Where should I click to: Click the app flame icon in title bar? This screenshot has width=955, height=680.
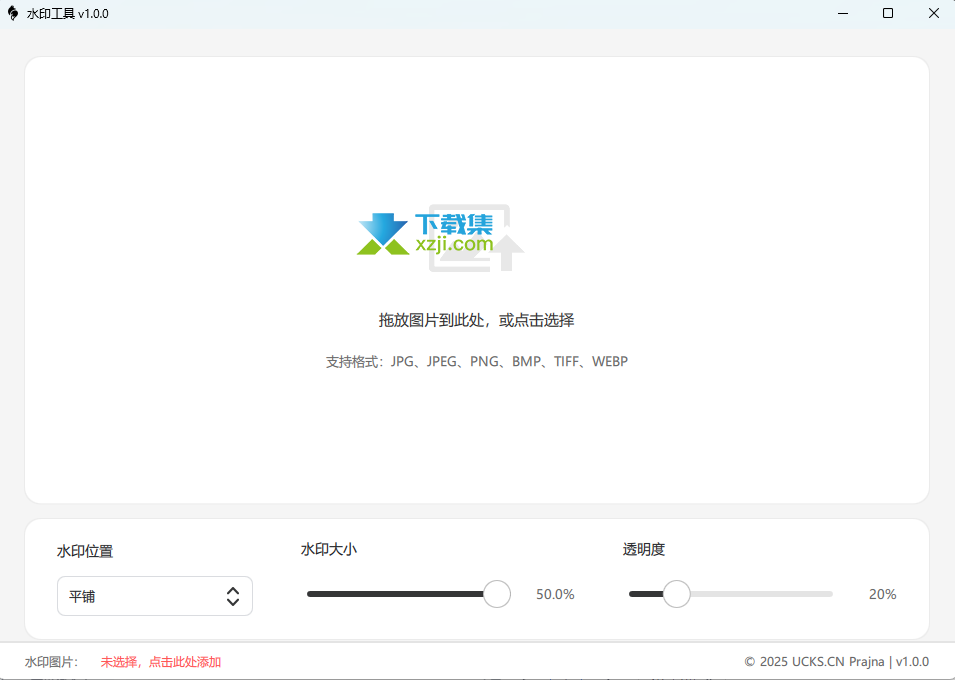(13, 13)
